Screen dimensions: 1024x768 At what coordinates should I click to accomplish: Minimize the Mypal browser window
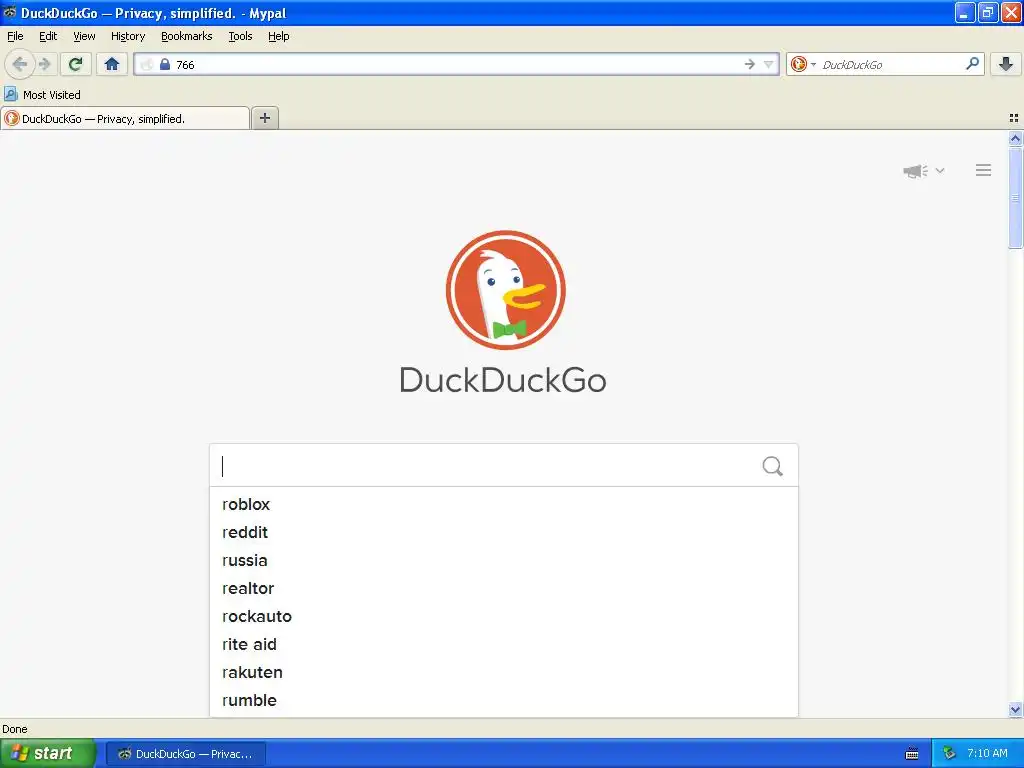pos(965,12)
